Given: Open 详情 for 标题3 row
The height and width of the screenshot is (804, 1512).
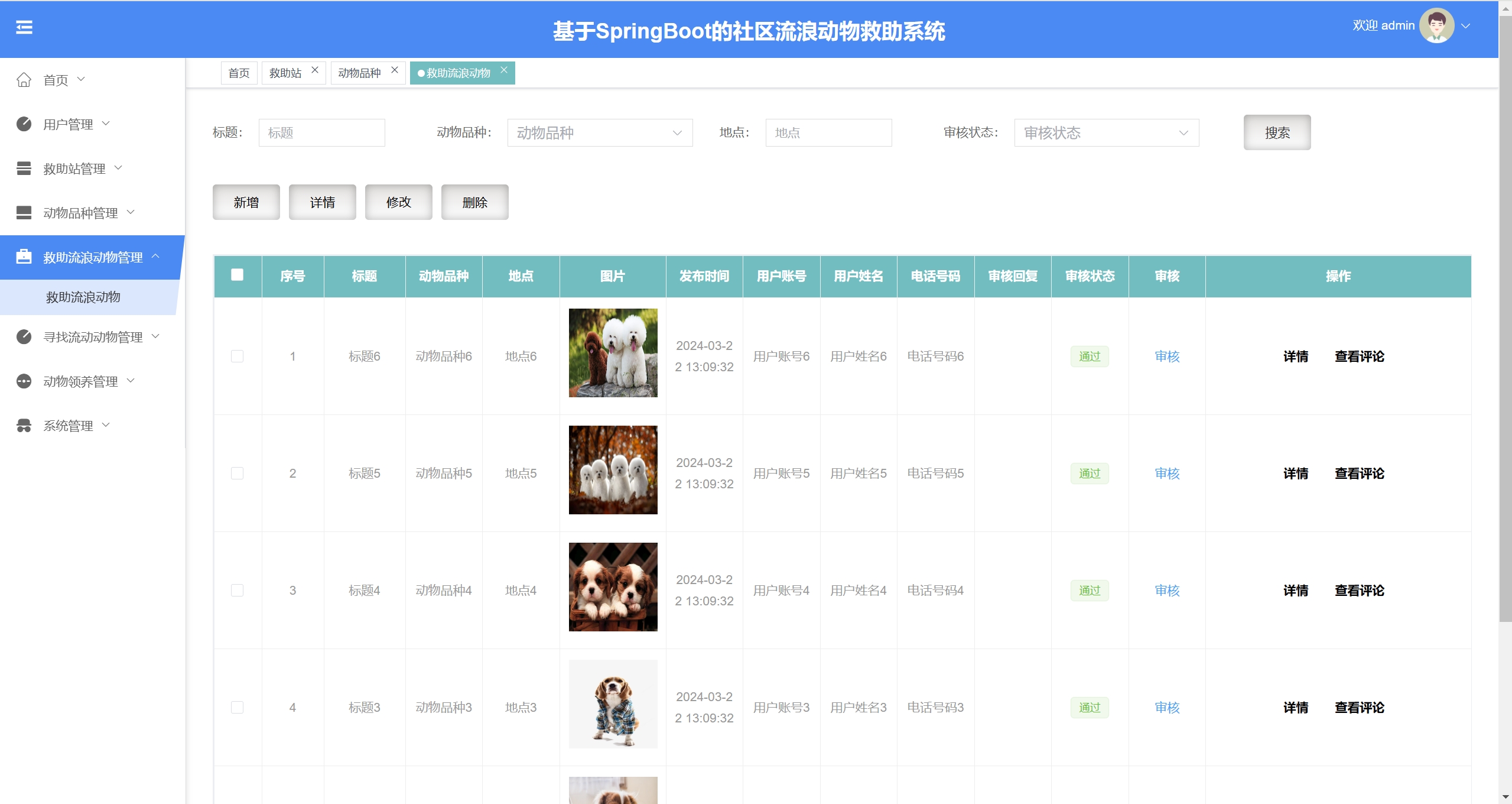Looking at the screenshot, I should point(1296,708).
